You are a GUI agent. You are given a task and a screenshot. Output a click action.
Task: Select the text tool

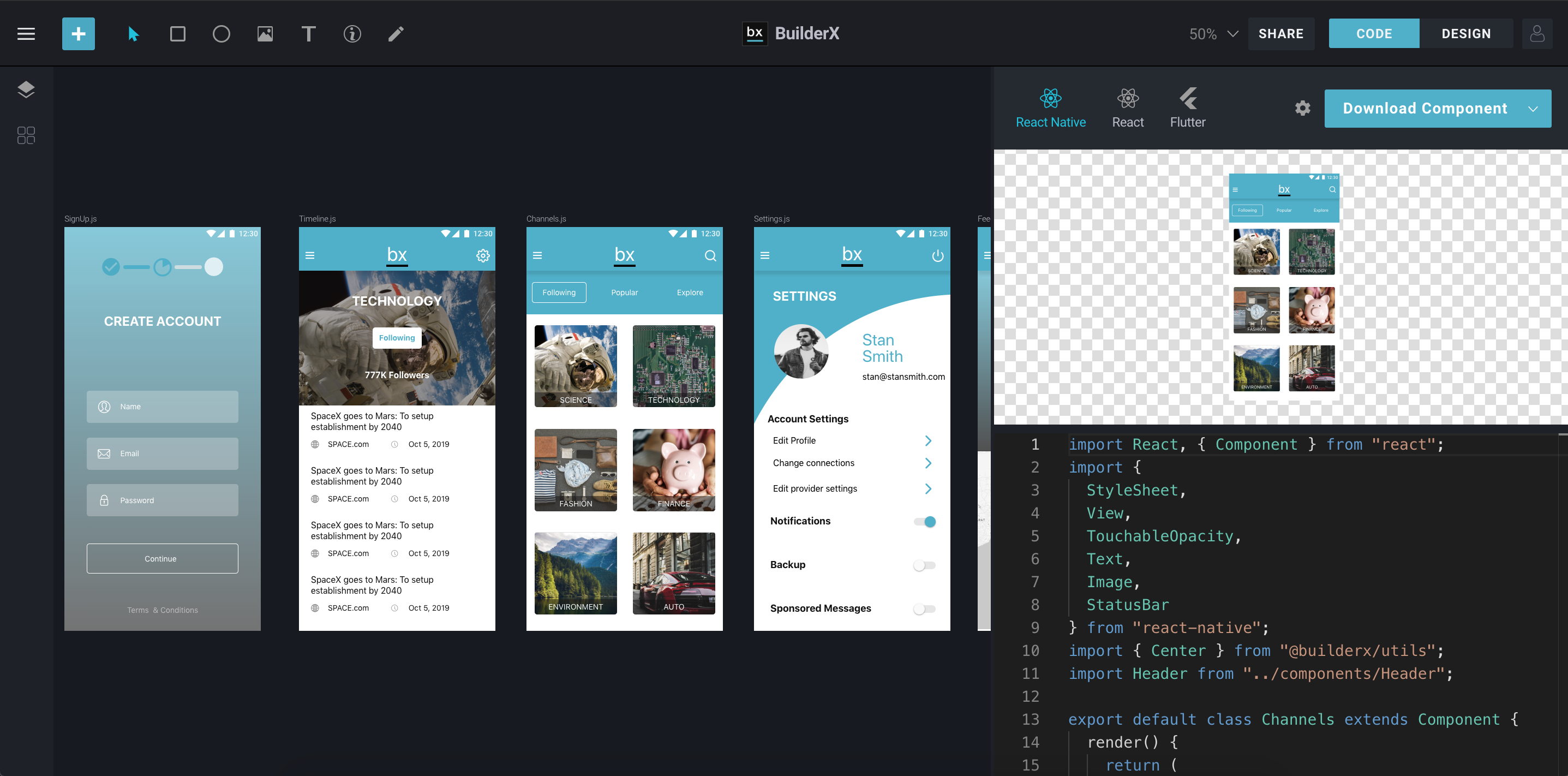click(x=309, y=33)
